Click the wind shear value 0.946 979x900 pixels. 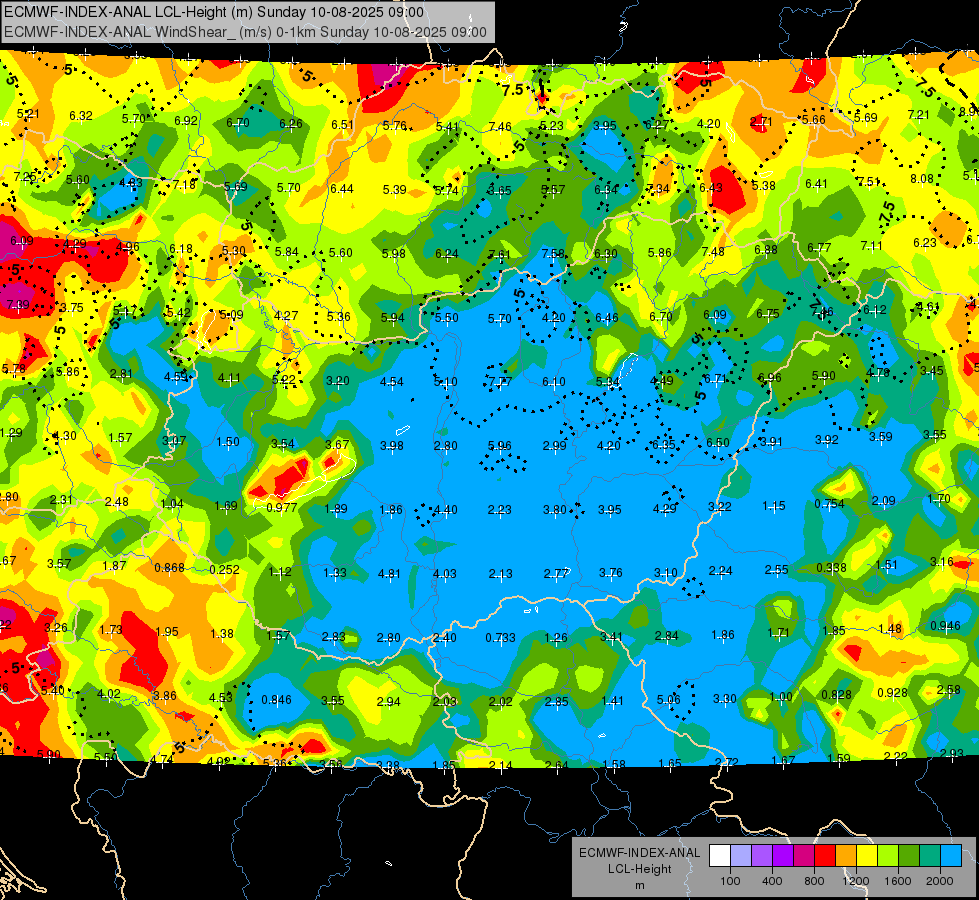coord(945,626)
